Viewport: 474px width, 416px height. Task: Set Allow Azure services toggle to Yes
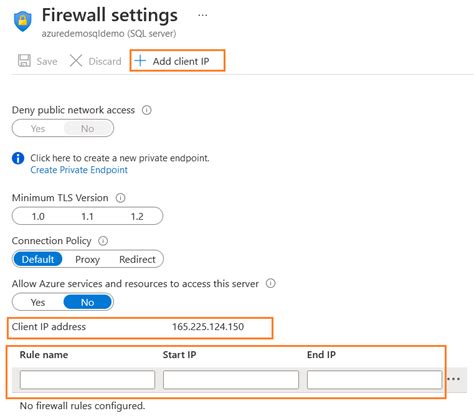pyautogui.click(x=38, y=302)
